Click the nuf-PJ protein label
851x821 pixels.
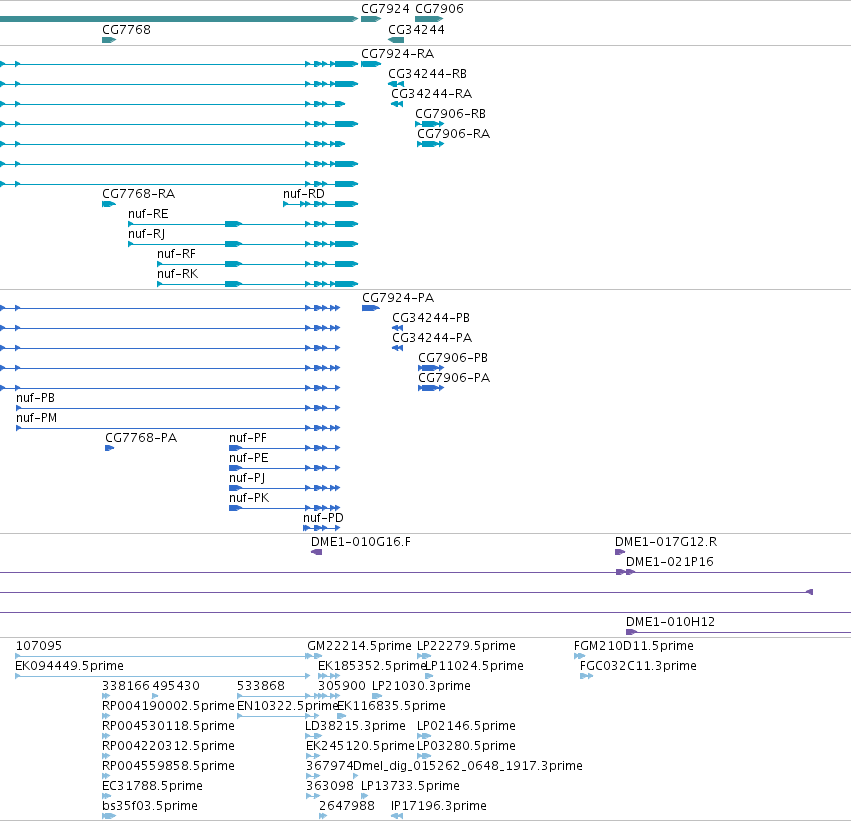tap(247, 478)
